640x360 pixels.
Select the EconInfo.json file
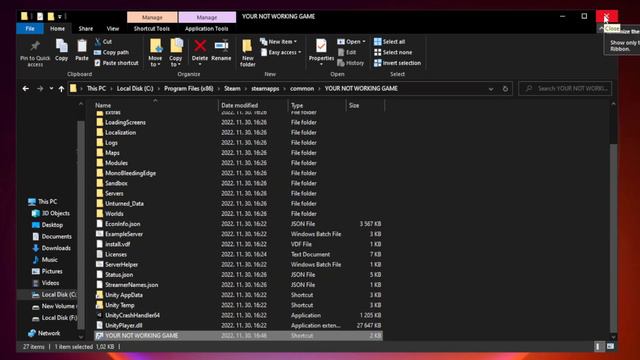pos(122,224)
